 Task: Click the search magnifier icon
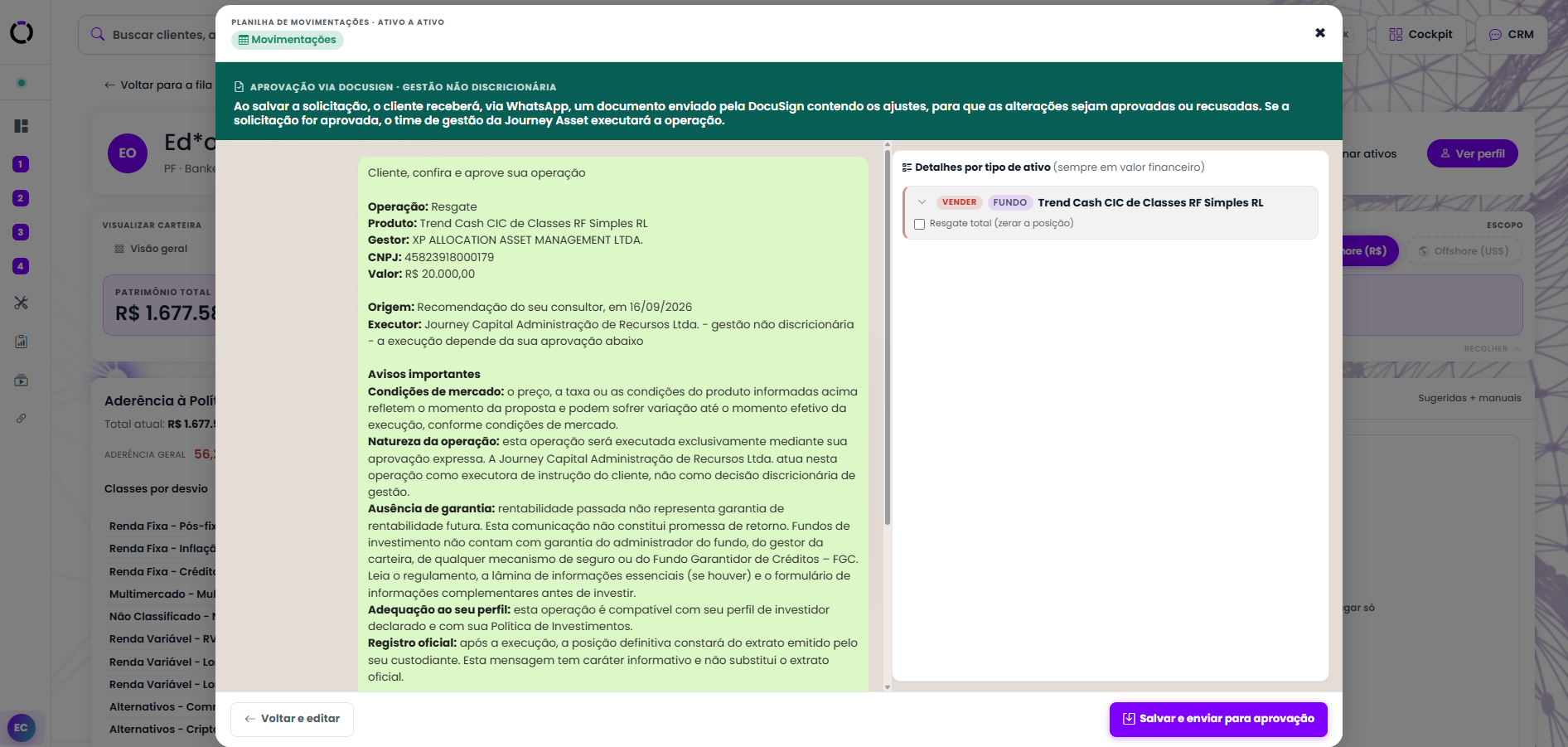coord(98,34)
